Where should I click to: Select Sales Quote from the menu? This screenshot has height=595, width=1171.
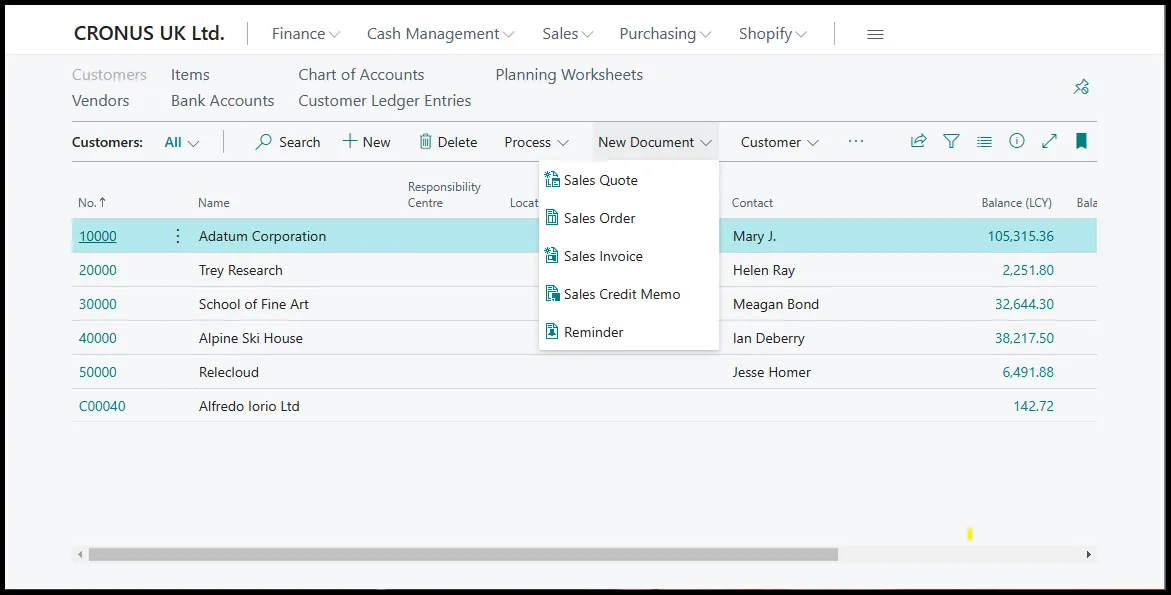pos(629,180)
